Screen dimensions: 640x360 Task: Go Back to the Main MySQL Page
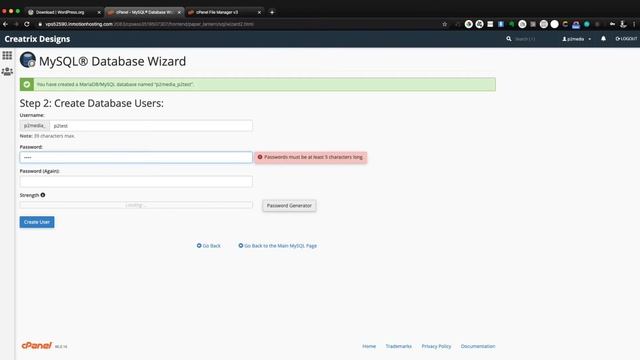pos(278,246)
